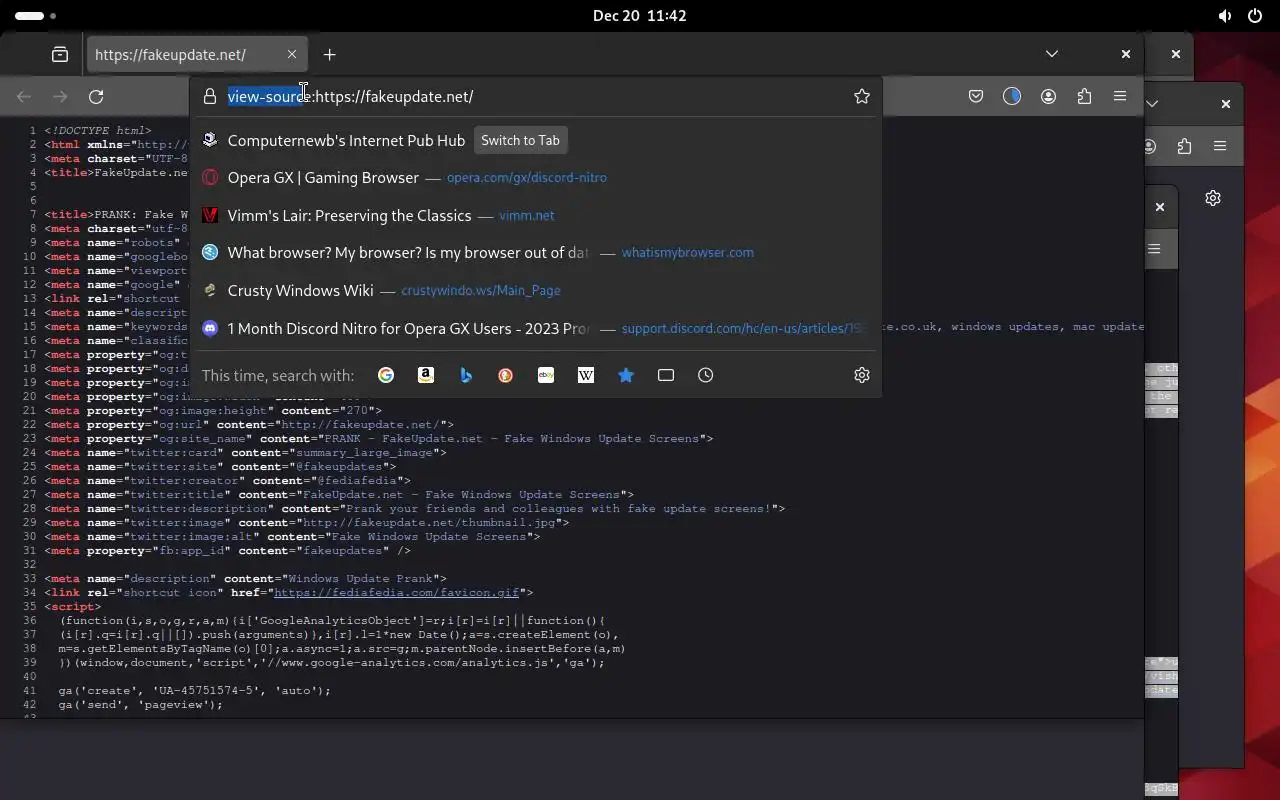
Task: Choose the Vimm's Lair suggestion
Action: 536,215
